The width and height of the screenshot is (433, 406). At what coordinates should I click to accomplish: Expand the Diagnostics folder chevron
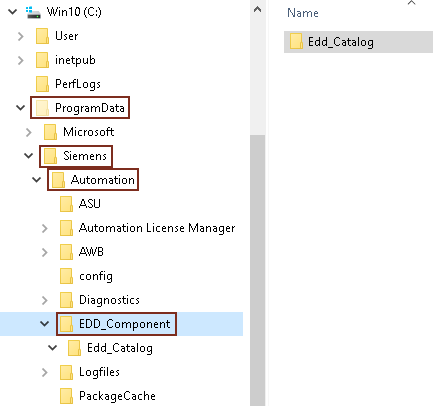coord(45,300)
